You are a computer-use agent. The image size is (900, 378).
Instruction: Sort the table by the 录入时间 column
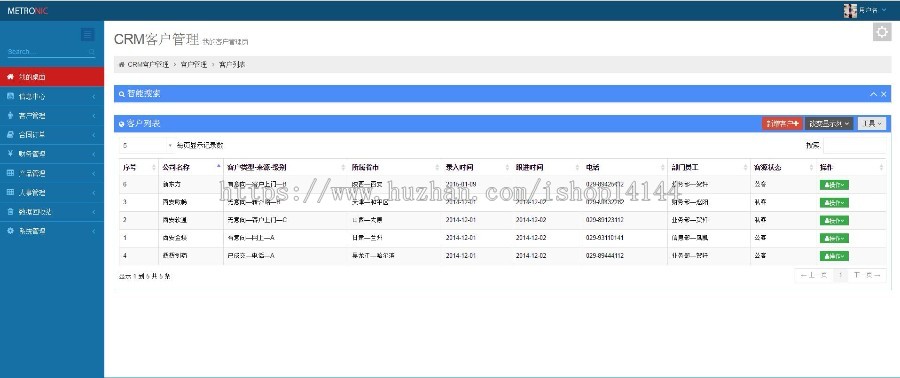[476, 167]
